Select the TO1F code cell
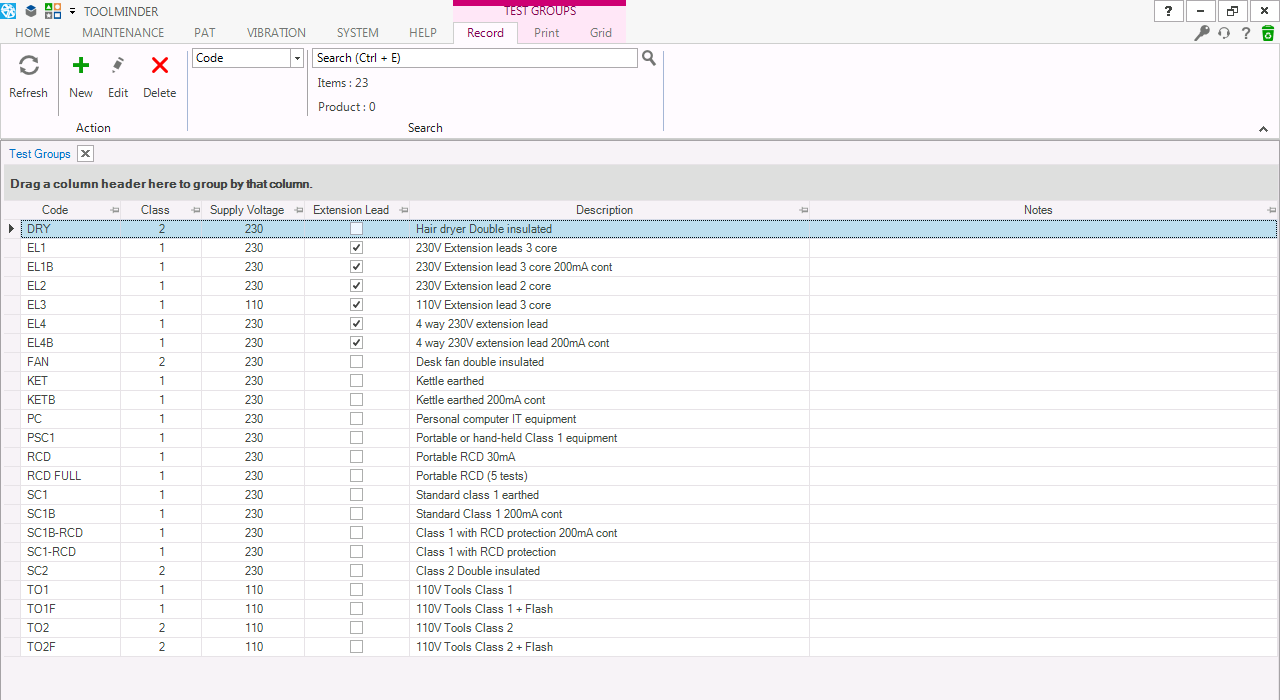The image size is (1280, 700). click(x=70, y=609)
